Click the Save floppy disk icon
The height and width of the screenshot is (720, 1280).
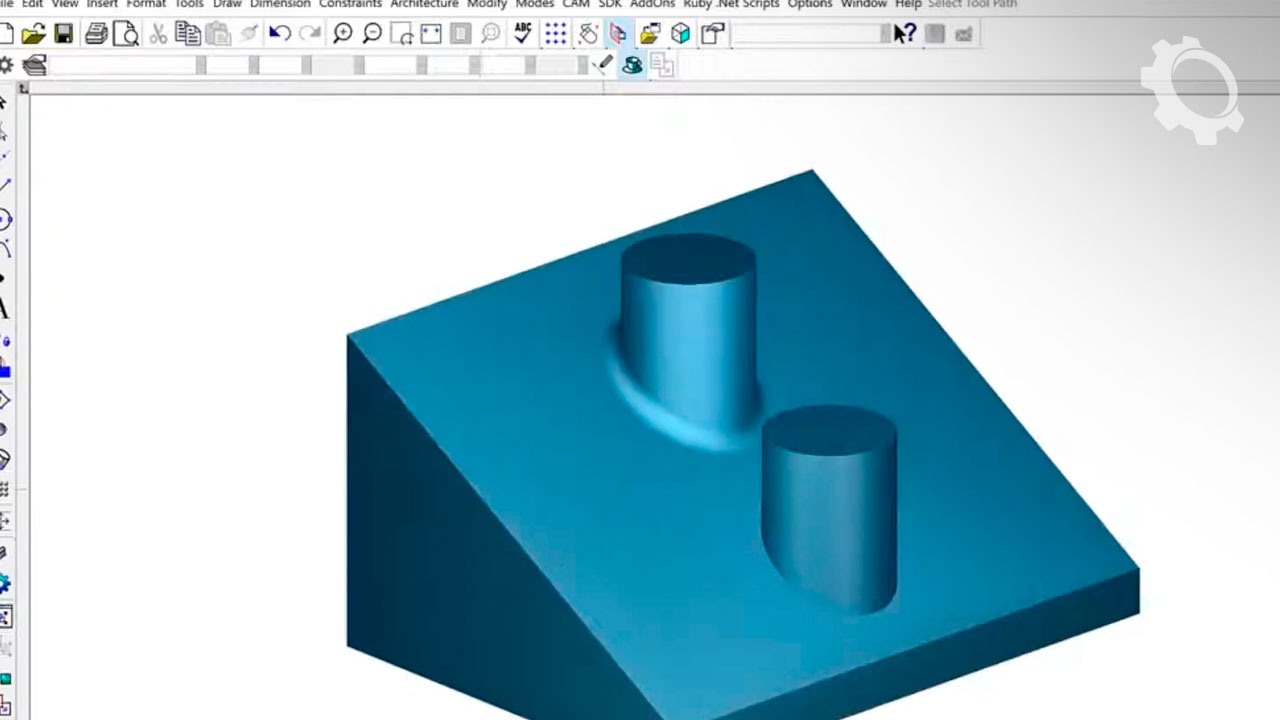point(63,34)
